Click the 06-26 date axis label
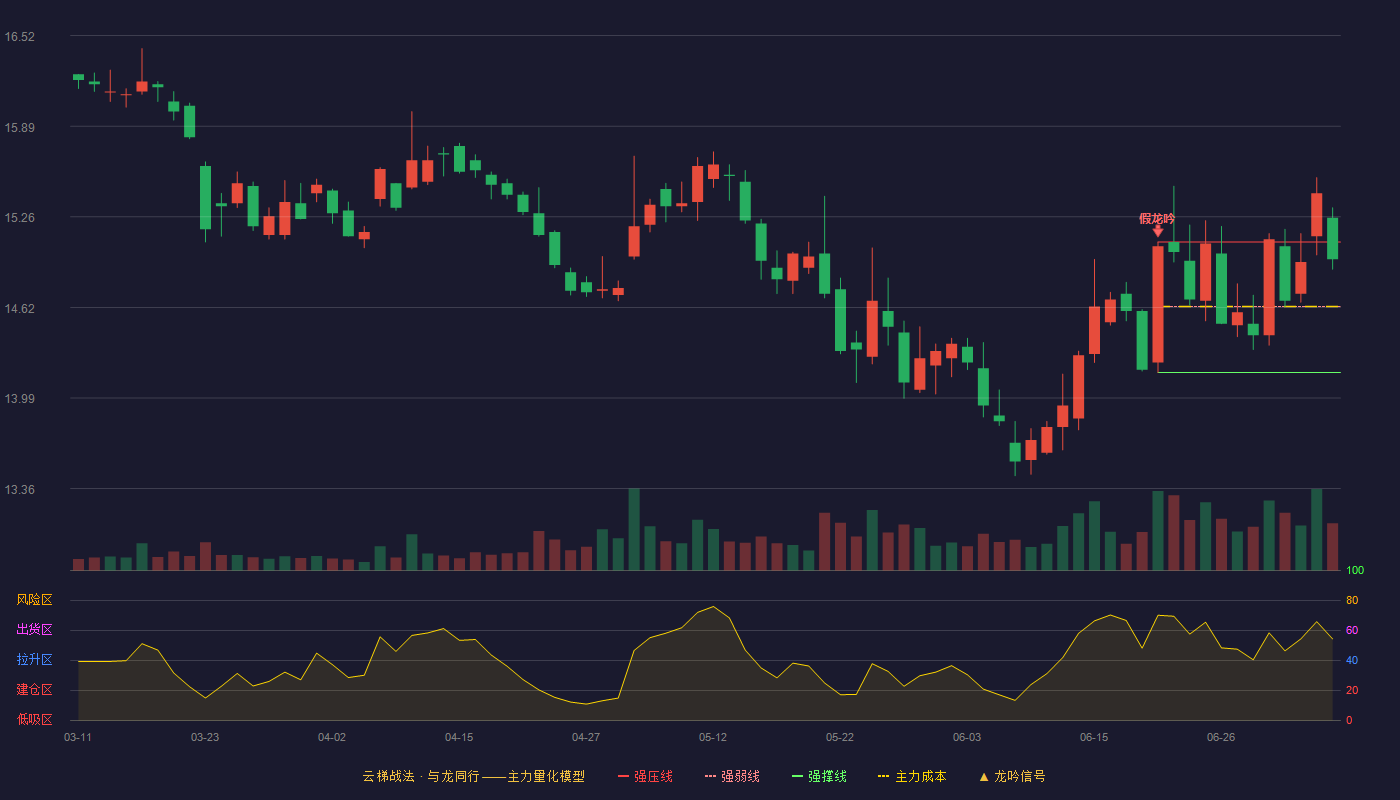 (1221, 737)
